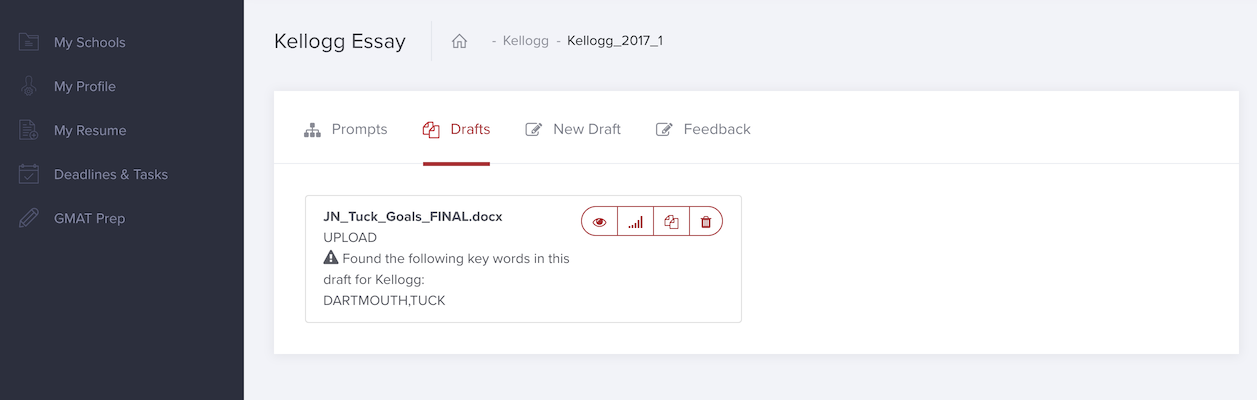Open My Profile link in sidebar
This screenshot has width=1257, height=400.
click(x=85, y=87)
